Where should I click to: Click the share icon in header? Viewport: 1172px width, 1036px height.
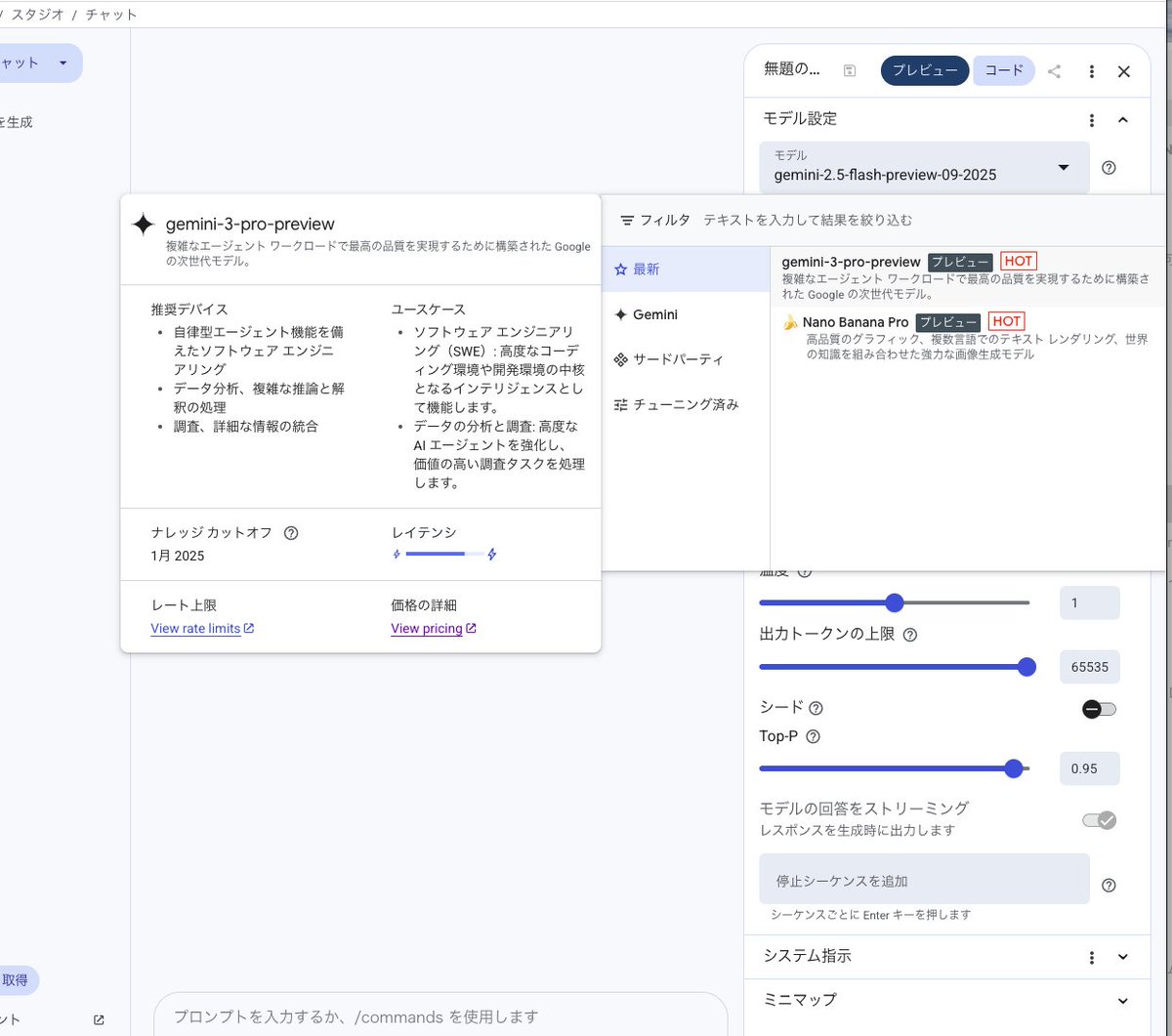tap(1055, 71)
